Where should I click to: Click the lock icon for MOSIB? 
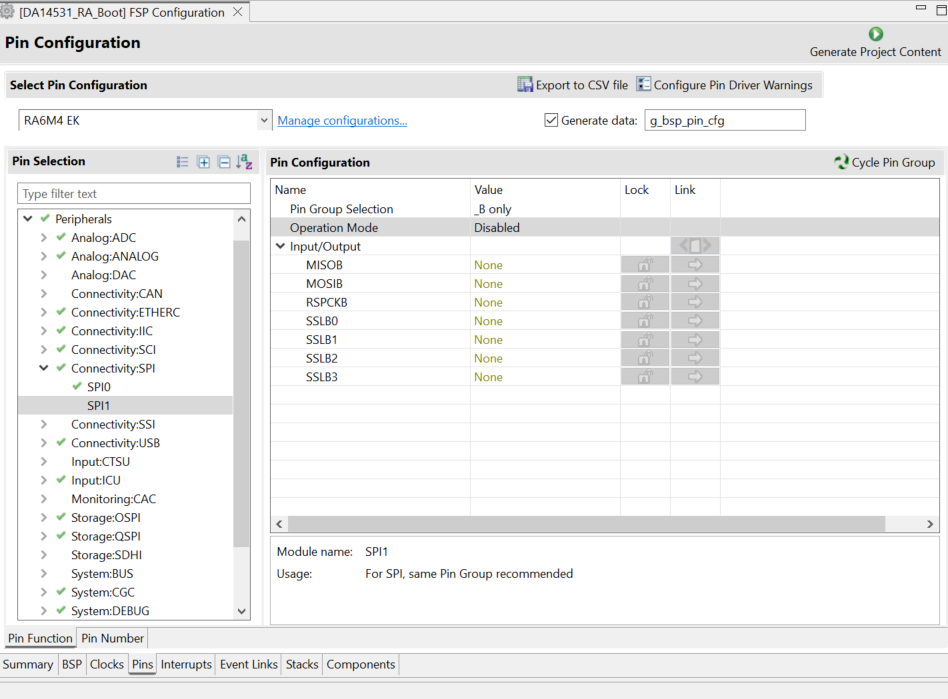click(x=645, y=284)
